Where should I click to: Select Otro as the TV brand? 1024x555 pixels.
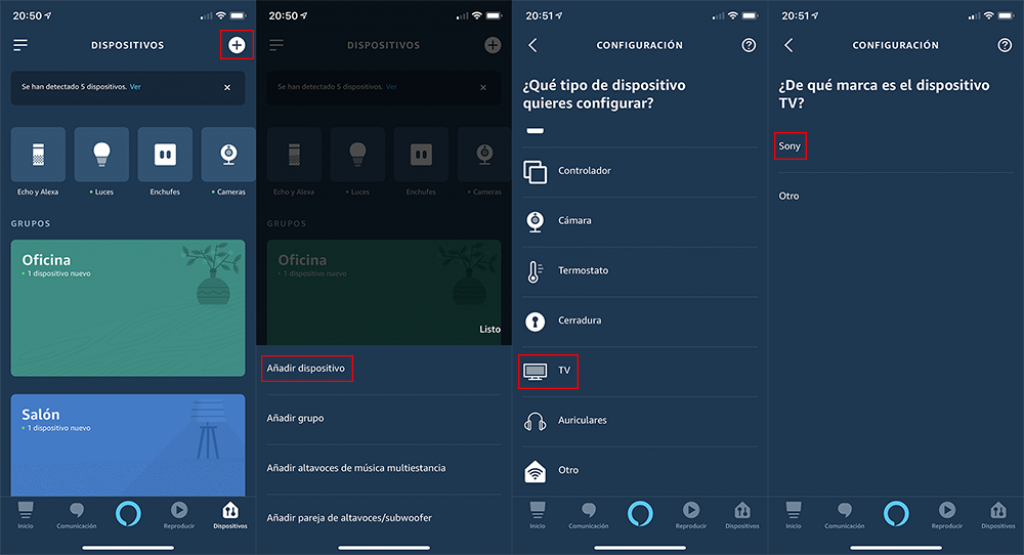[x=895, y=196]
